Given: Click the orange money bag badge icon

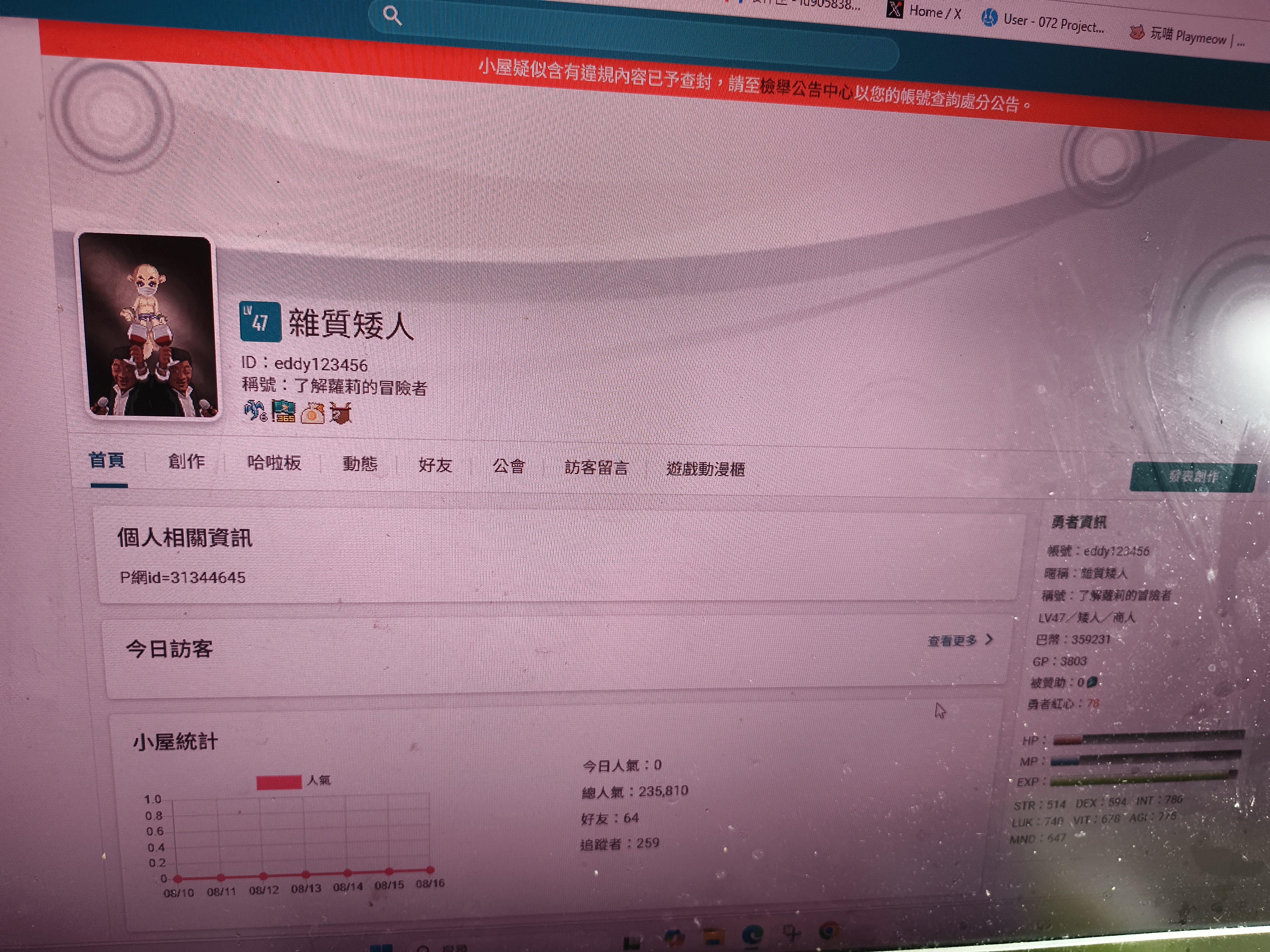Looking at the screenshot, I should pos(312,412).
